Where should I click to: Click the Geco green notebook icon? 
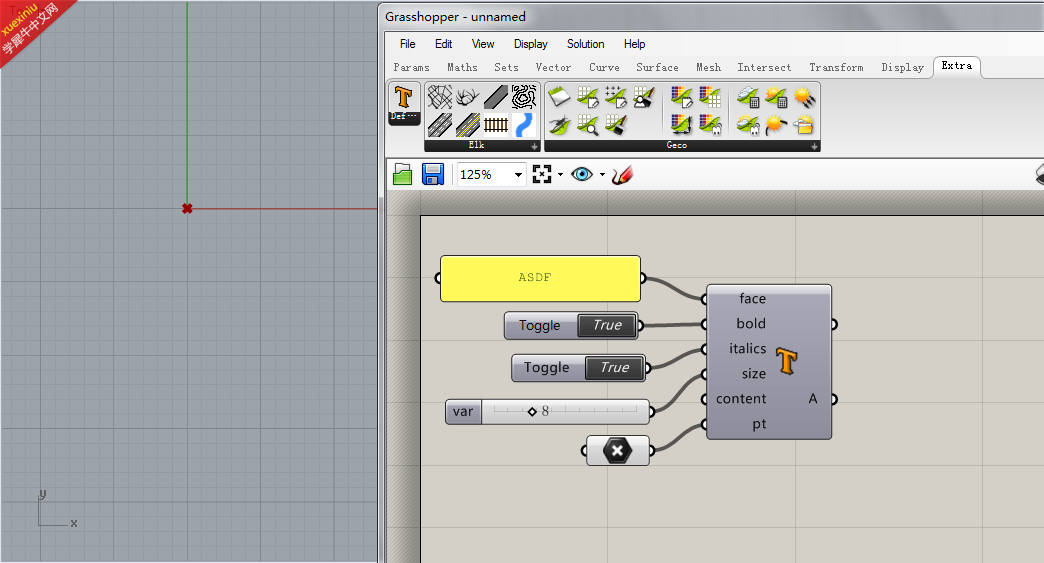pyautogui.click(x=559, y=97)
